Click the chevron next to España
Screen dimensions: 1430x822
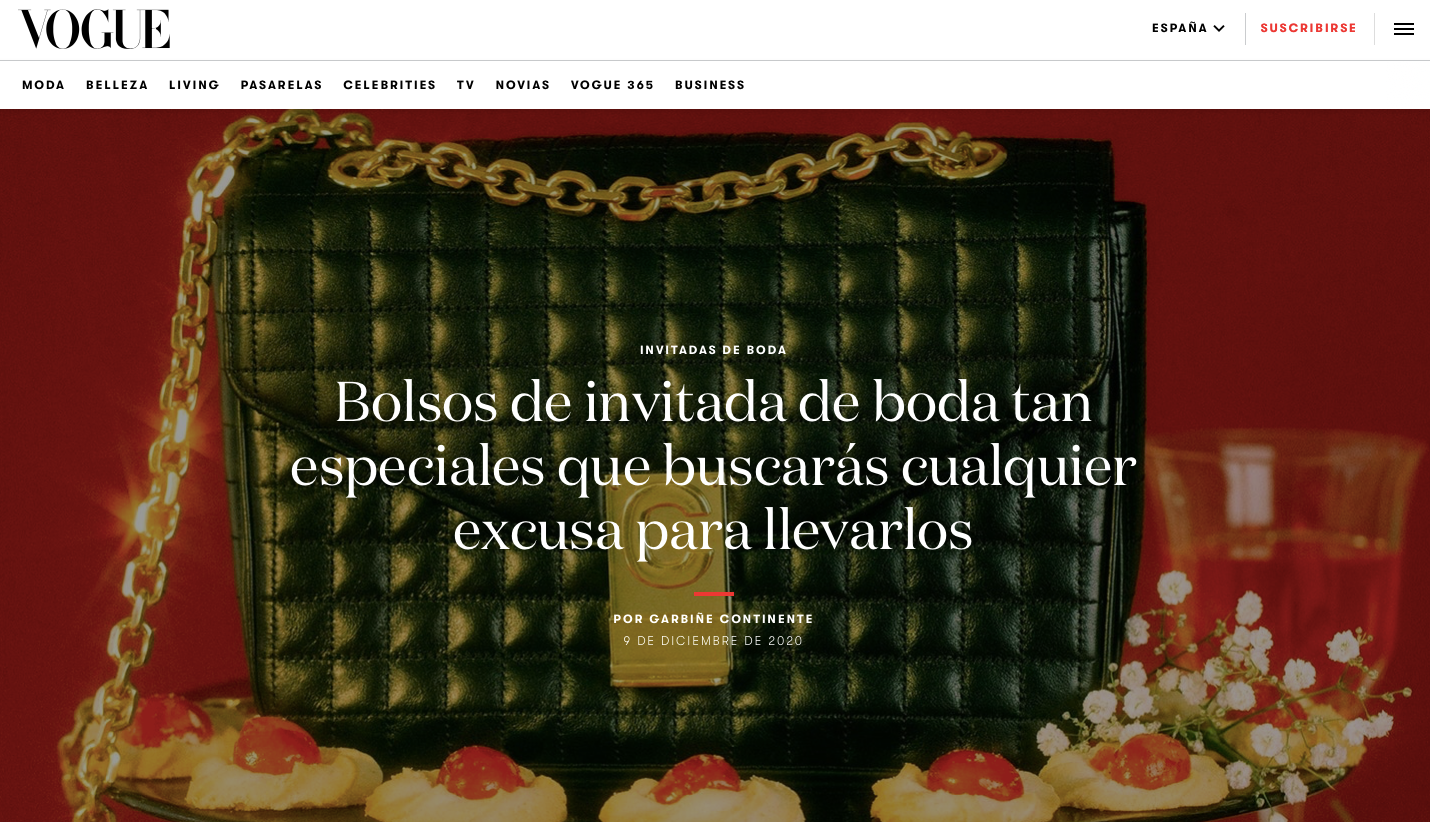(x=1219, y=29)
